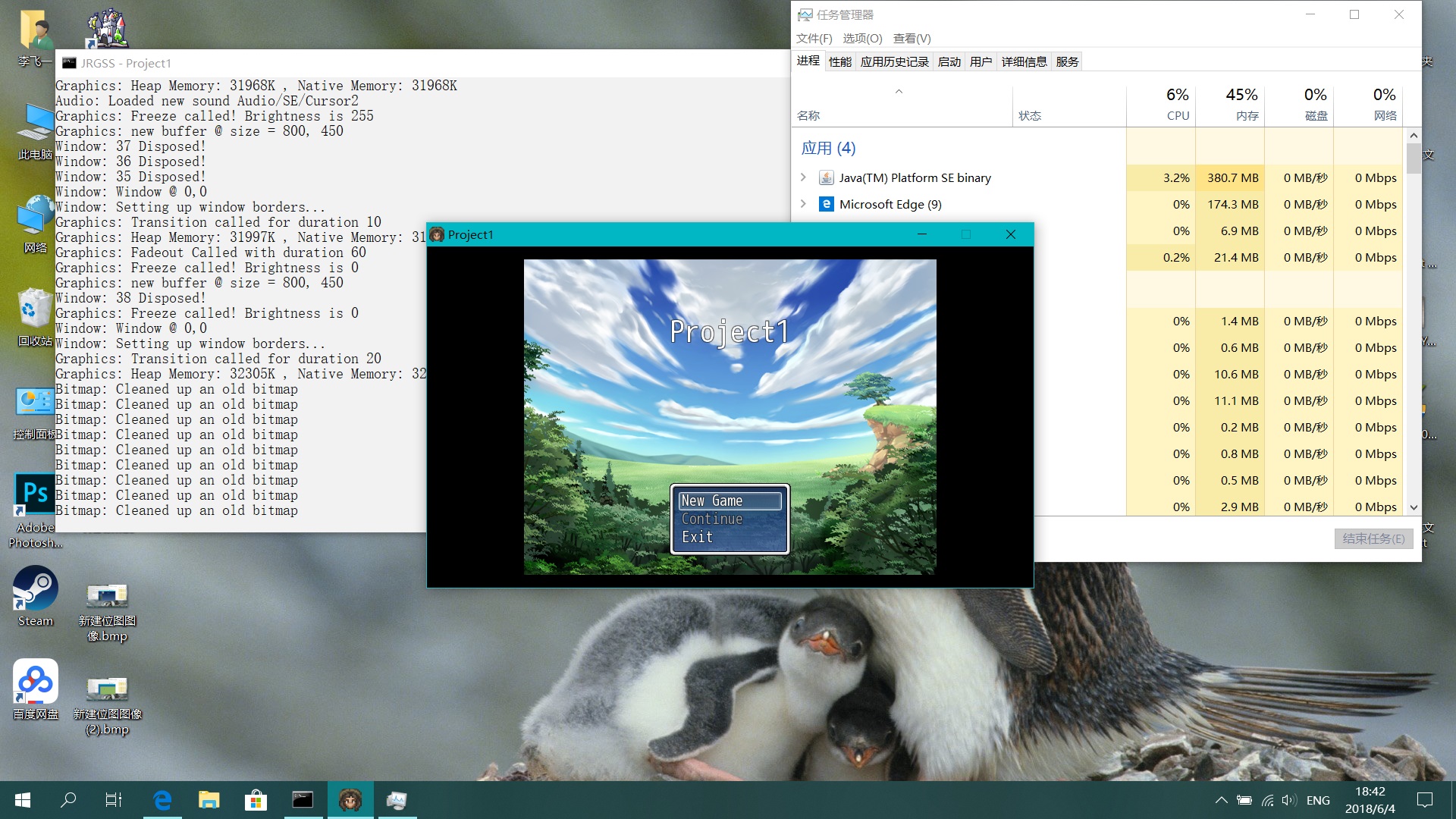This screenshot has height=819, width=1456.
Task: Open the Control Panel (控制面板) desktop icon
Action: pyautogui.click(x=35, y=413)
